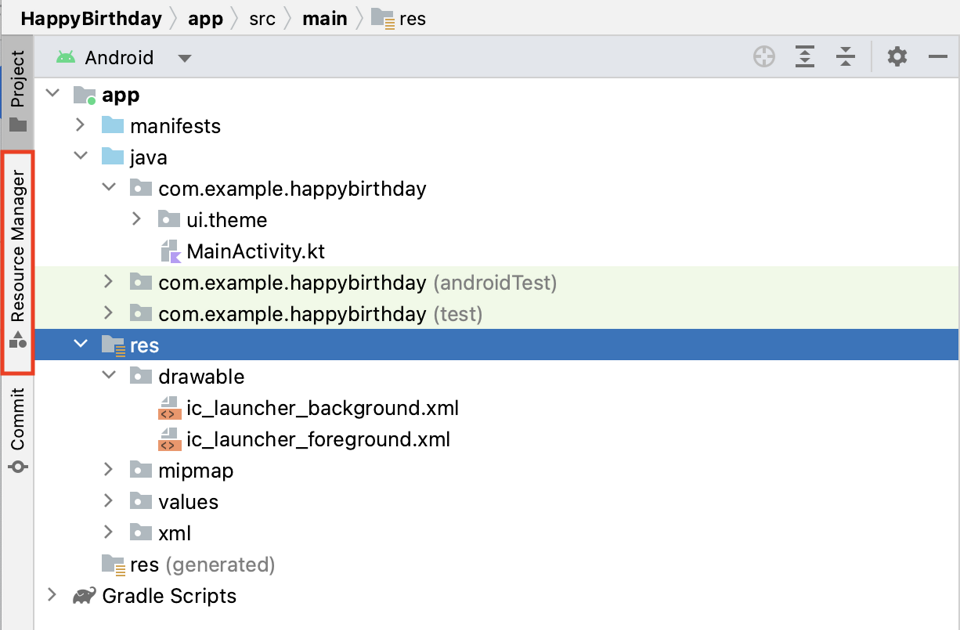Open the Android view selector dropdown
The width and height of the screenshot is (960, 630).
pos(184,57)
